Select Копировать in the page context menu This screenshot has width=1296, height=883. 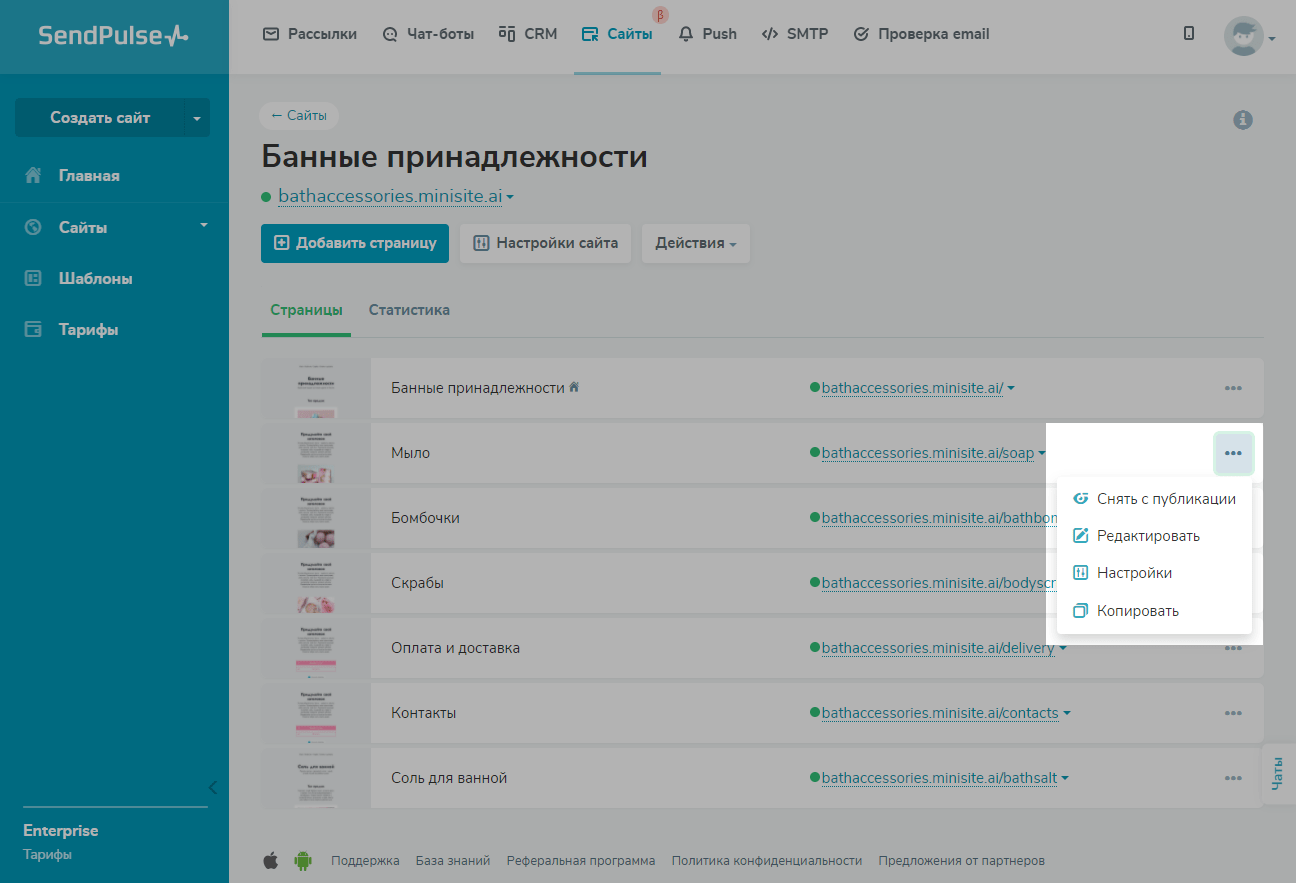pyautogui.click(x=1137, y=611)
